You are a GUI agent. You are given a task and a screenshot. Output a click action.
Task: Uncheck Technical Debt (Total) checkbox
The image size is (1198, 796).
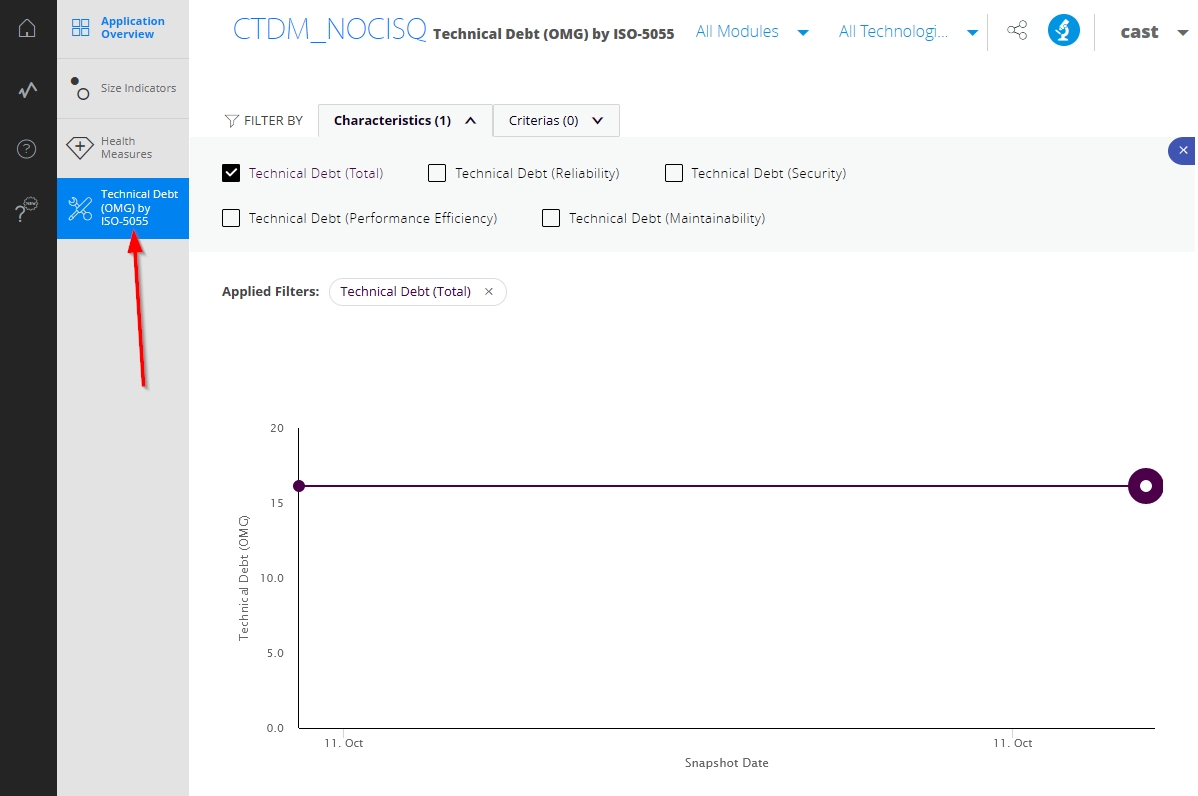(231, 173)
